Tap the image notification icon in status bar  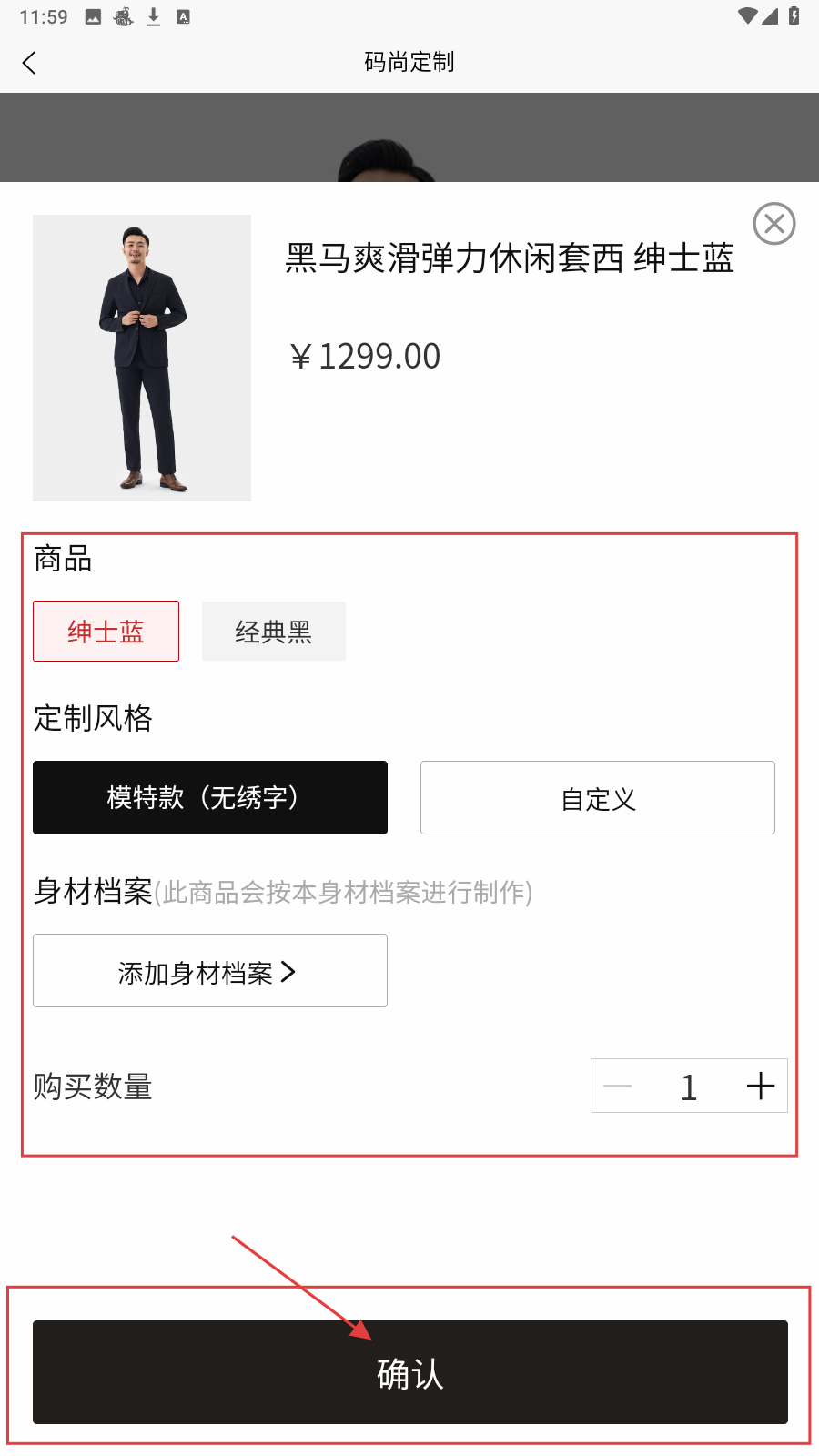coord(93,17)
